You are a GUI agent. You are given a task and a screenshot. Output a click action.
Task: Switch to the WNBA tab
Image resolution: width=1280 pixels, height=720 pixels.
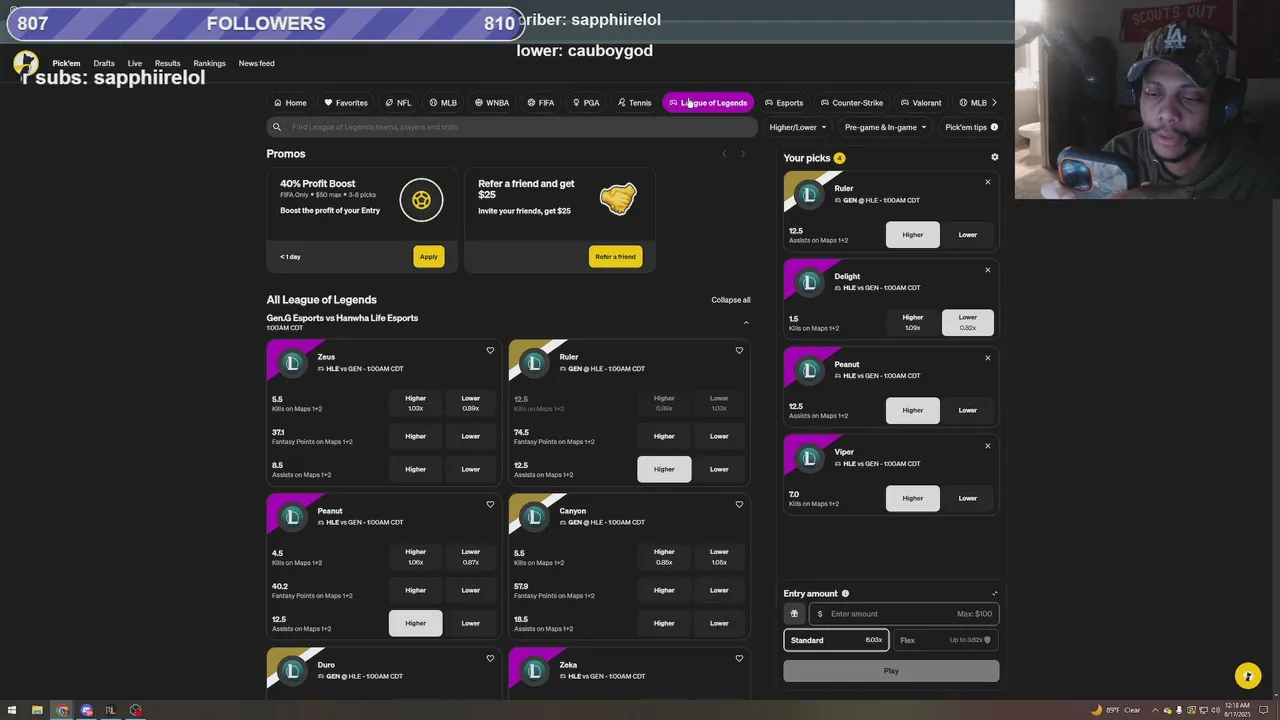pos(491,103)
